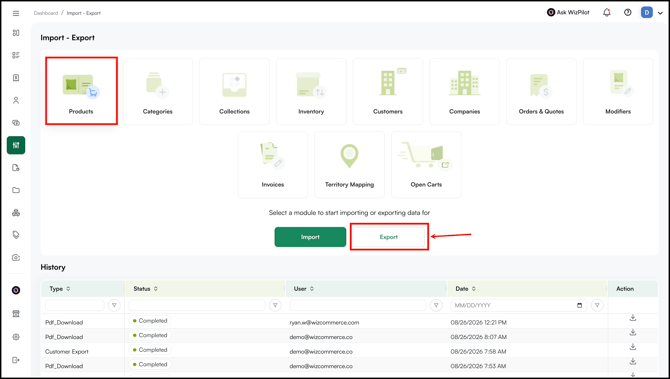Open the sidebar tag icon

pyautogui.click(x=16, y=235)
